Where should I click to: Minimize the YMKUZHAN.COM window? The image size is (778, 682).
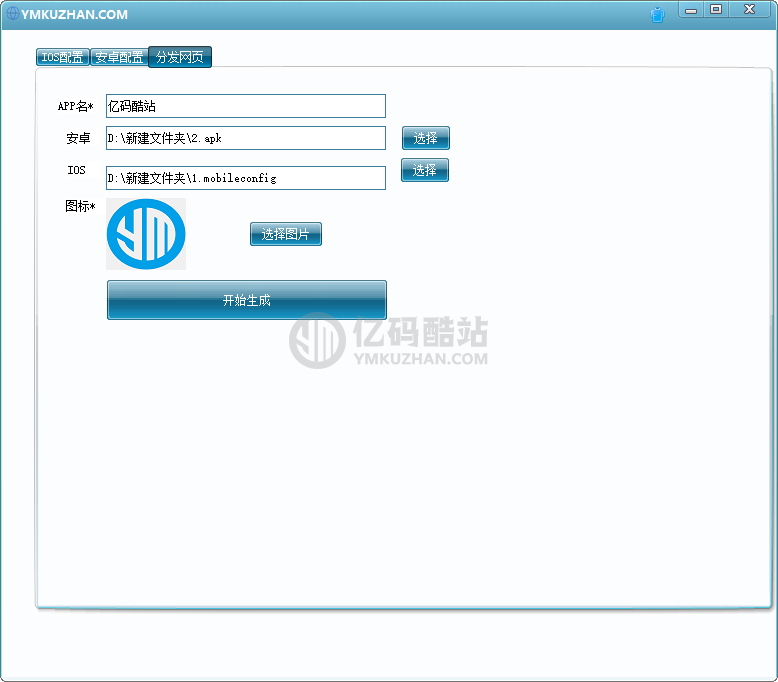click(x=691, y=10)
